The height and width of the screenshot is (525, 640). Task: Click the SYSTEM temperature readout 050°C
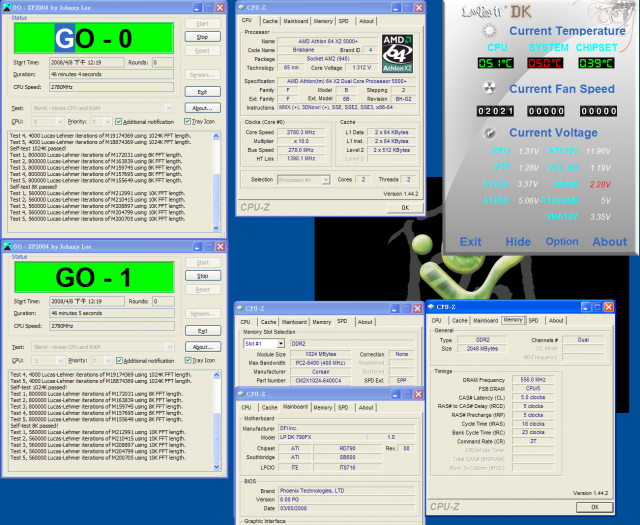tap(545, 63)
